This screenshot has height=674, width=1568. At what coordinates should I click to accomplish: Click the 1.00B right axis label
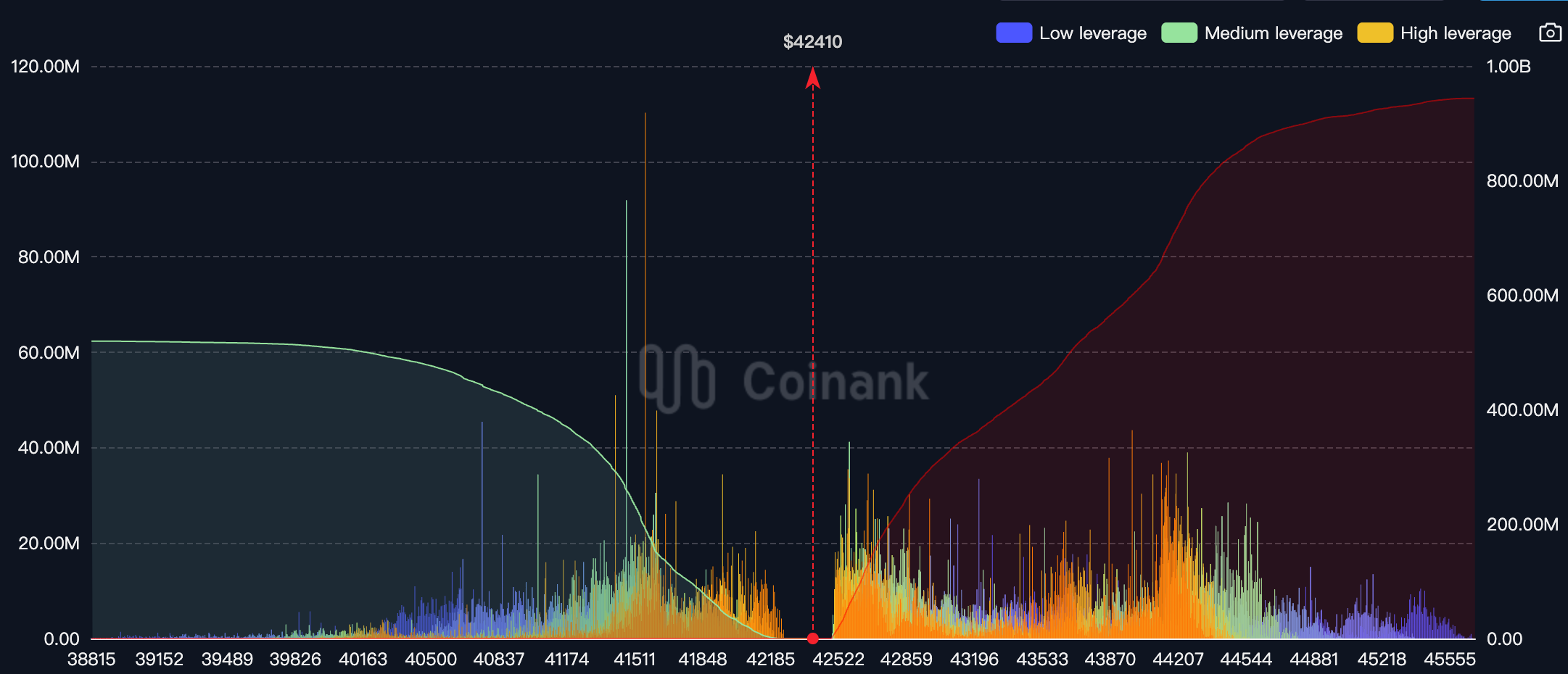1509,67
